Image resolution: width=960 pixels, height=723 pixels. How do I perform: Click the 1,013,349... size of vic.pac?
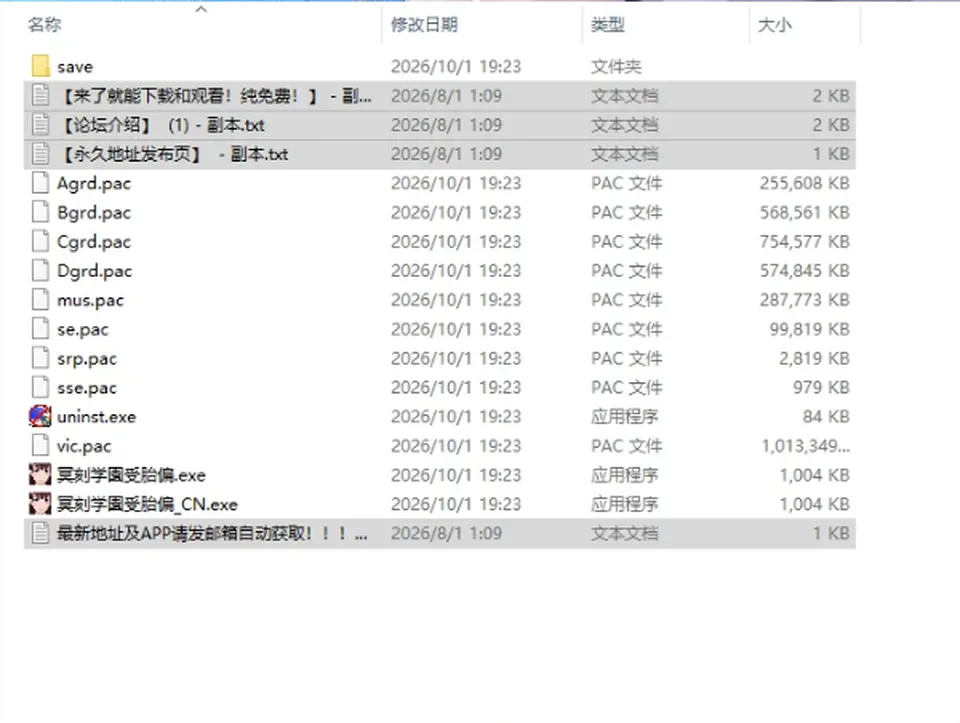pyautogui.click(x=806, y=446)
